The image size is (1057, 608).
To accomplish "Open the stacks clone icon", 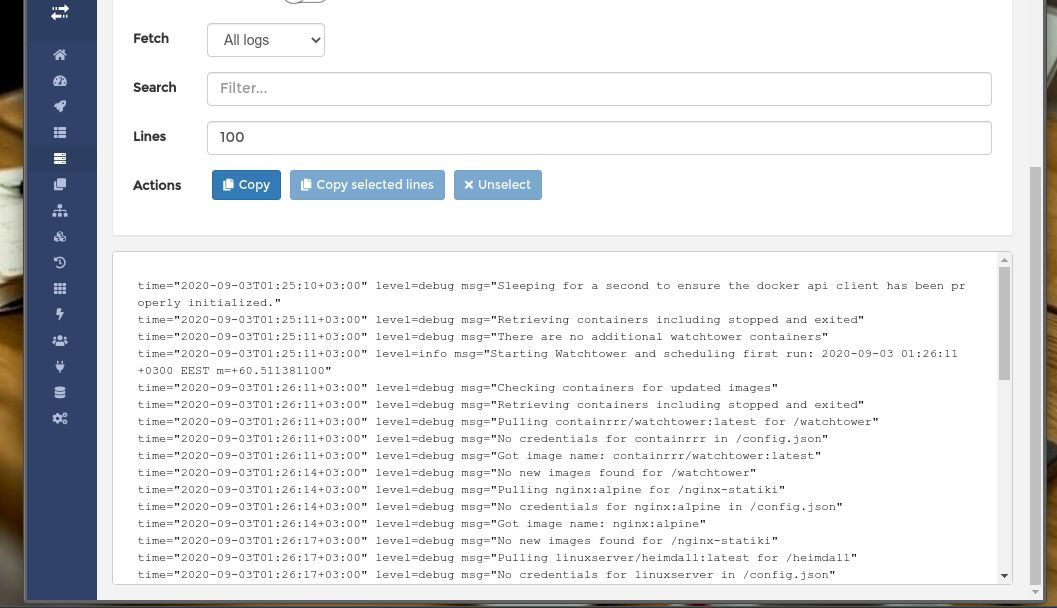I will (60, 184).
